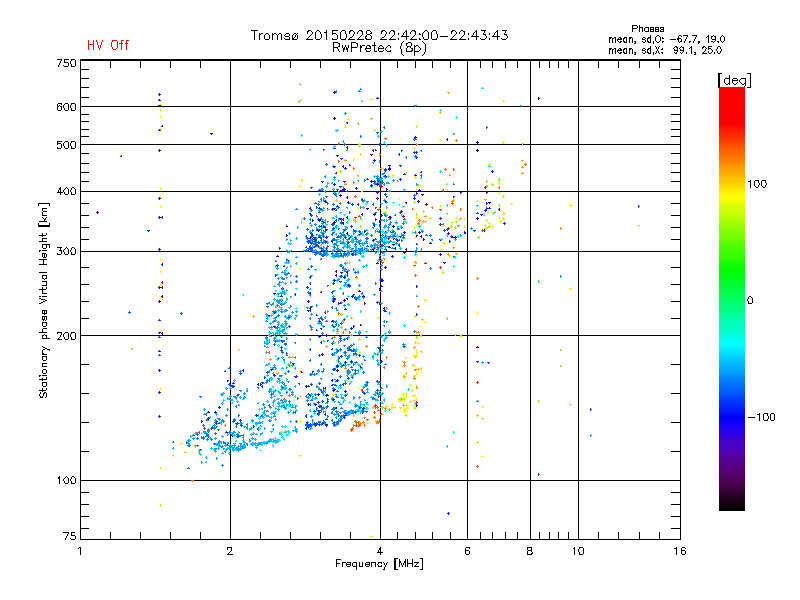Click the "8" frequency axis label
Screen dimensions: 800x600
click(x=530, y=551)
